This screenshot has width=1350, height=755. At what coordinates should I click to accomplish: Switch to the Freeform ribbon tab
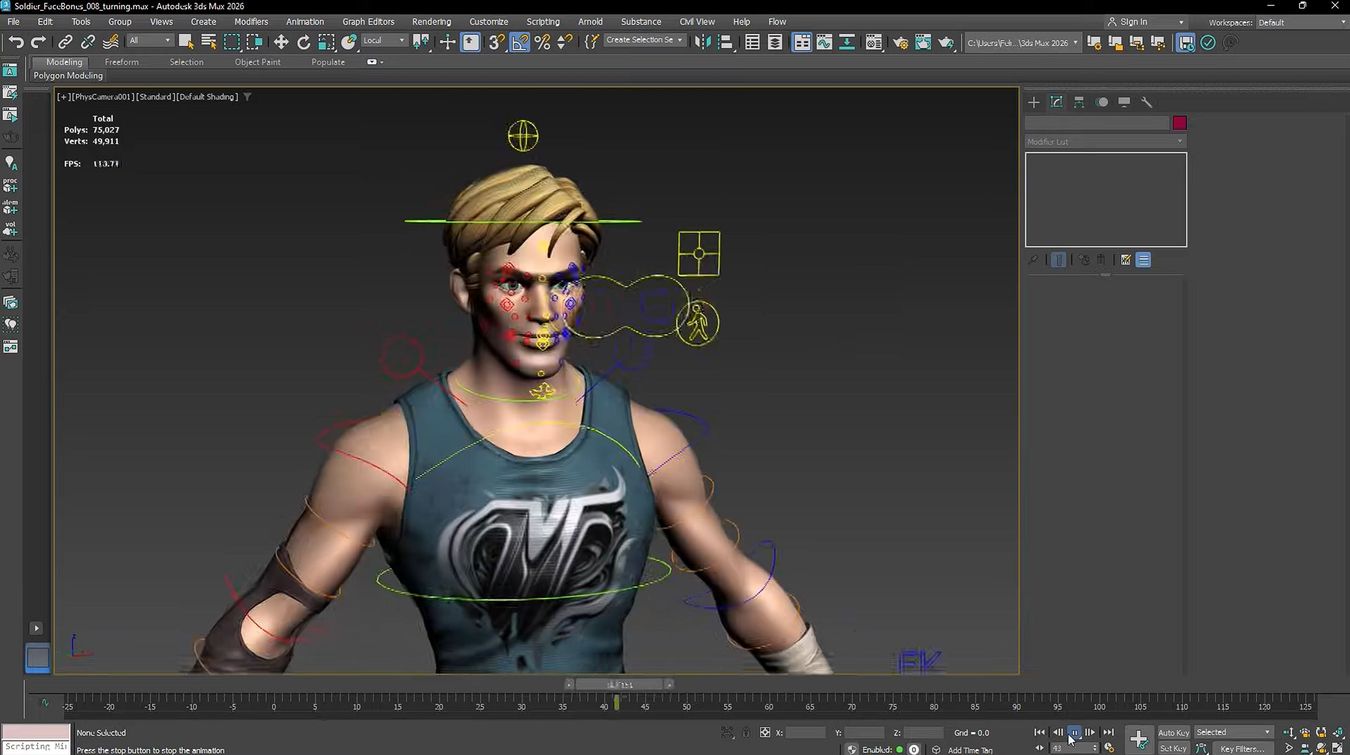(x=122, y=62)
